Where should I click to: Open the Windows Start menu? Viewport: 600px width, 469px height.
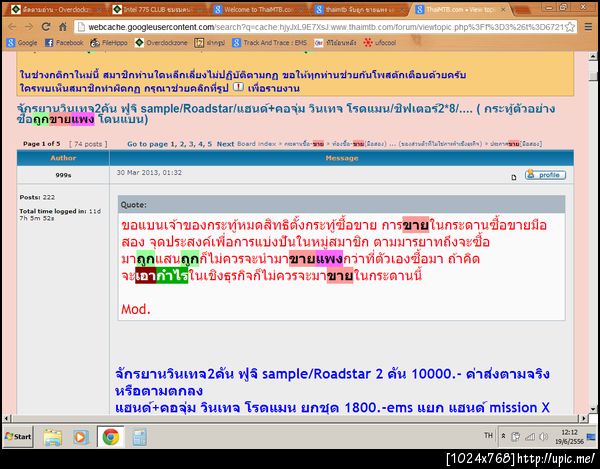click(18, 436)
